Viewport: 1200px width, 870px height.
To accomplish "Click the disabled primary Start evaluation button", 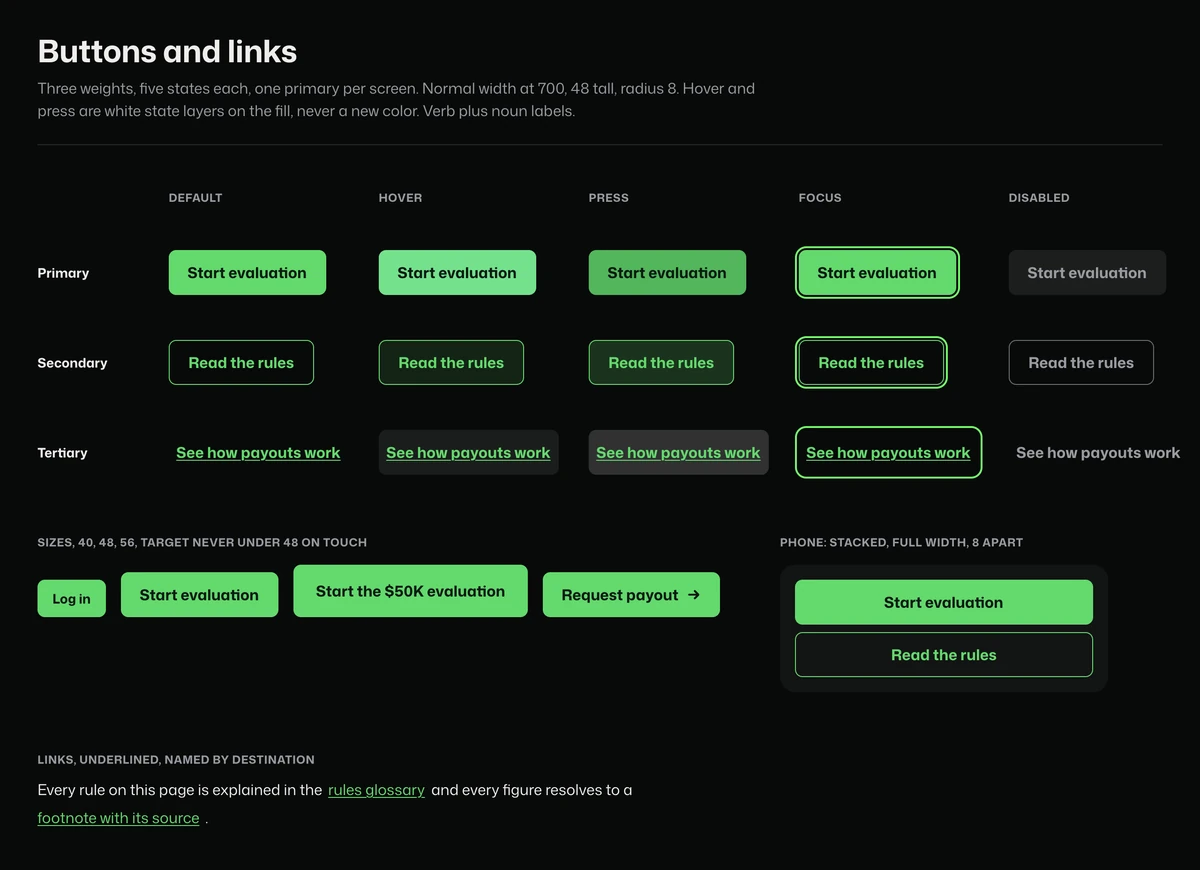I will [x=1087, y=272].
